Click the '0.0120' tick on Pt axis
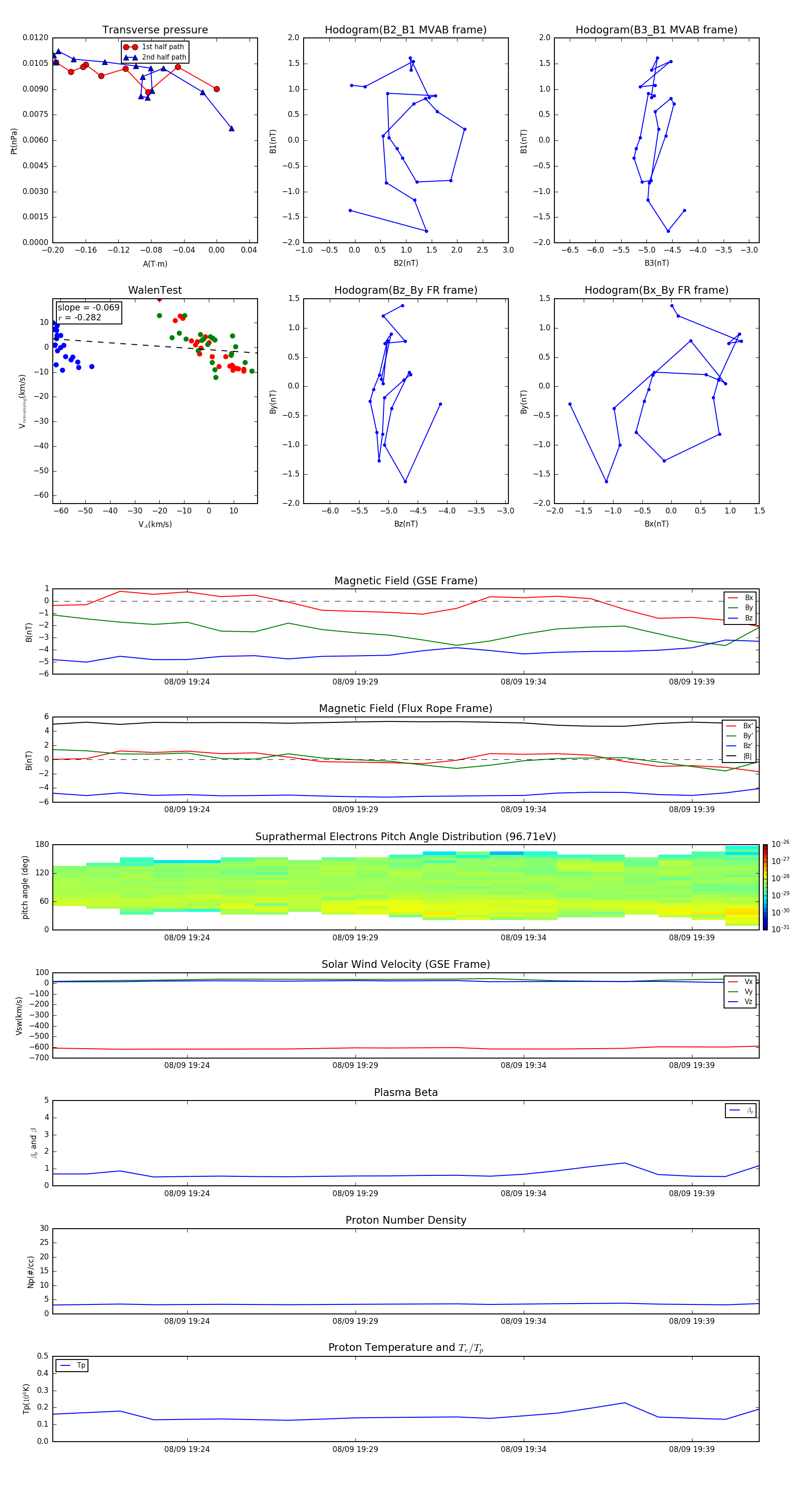The width and height of the screenshot is (812, 1489). coord(36,37)
